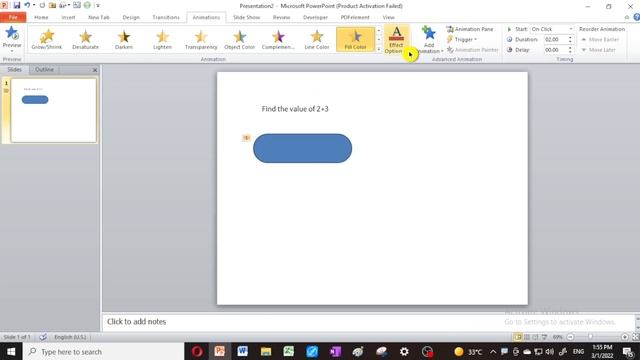Switch to the Slides pane tab
The width and height of the screenshot is (640, 360).
(14, 69)
